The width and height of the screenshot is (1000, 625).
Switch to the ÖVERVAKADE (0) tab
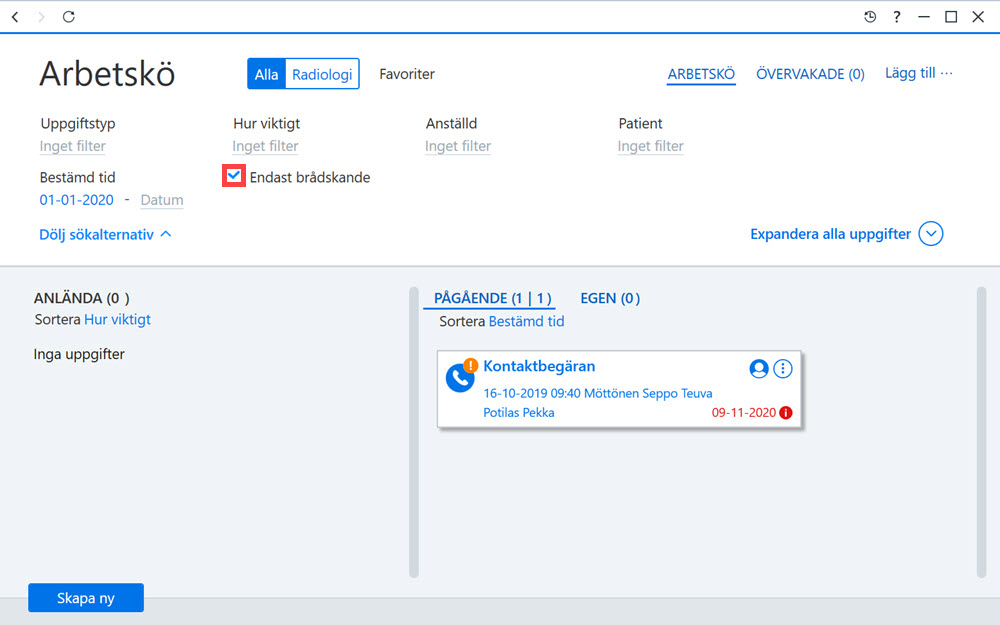[x=810, y=74]
